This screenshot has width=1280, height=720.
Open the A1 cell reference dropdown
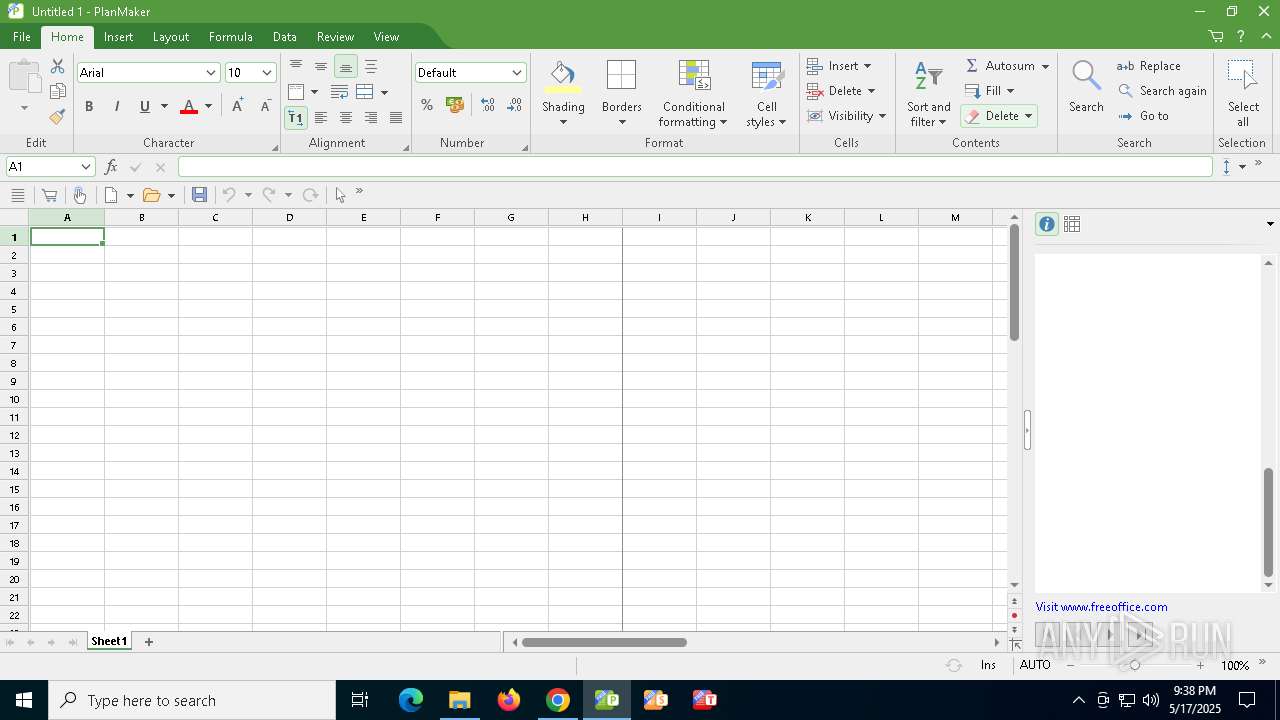point(86,167)
